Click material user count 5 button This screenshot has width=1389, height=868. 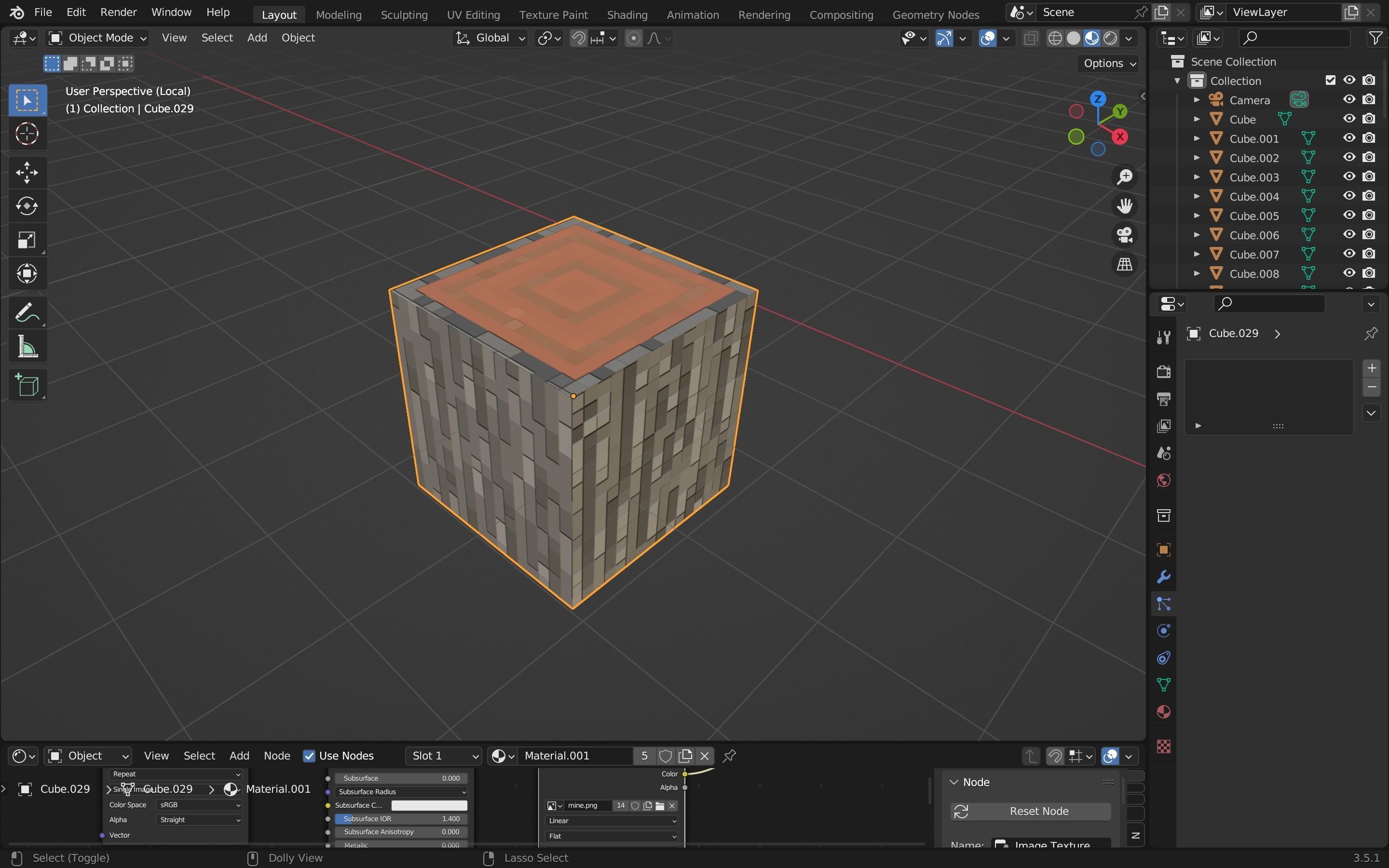644,756
